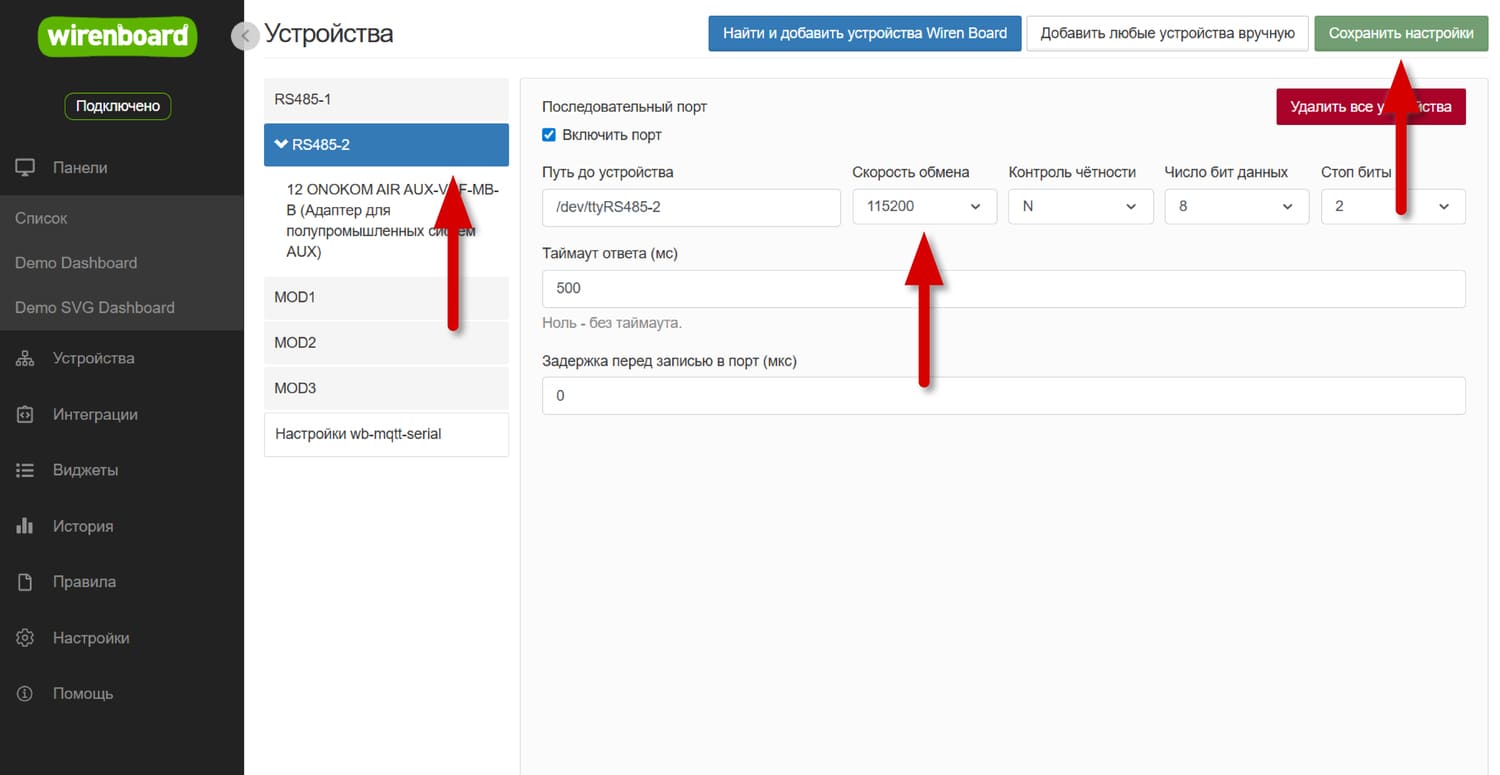
Task: Open the Скорость обмена dropdown
Action: click(x=924, y=207)
